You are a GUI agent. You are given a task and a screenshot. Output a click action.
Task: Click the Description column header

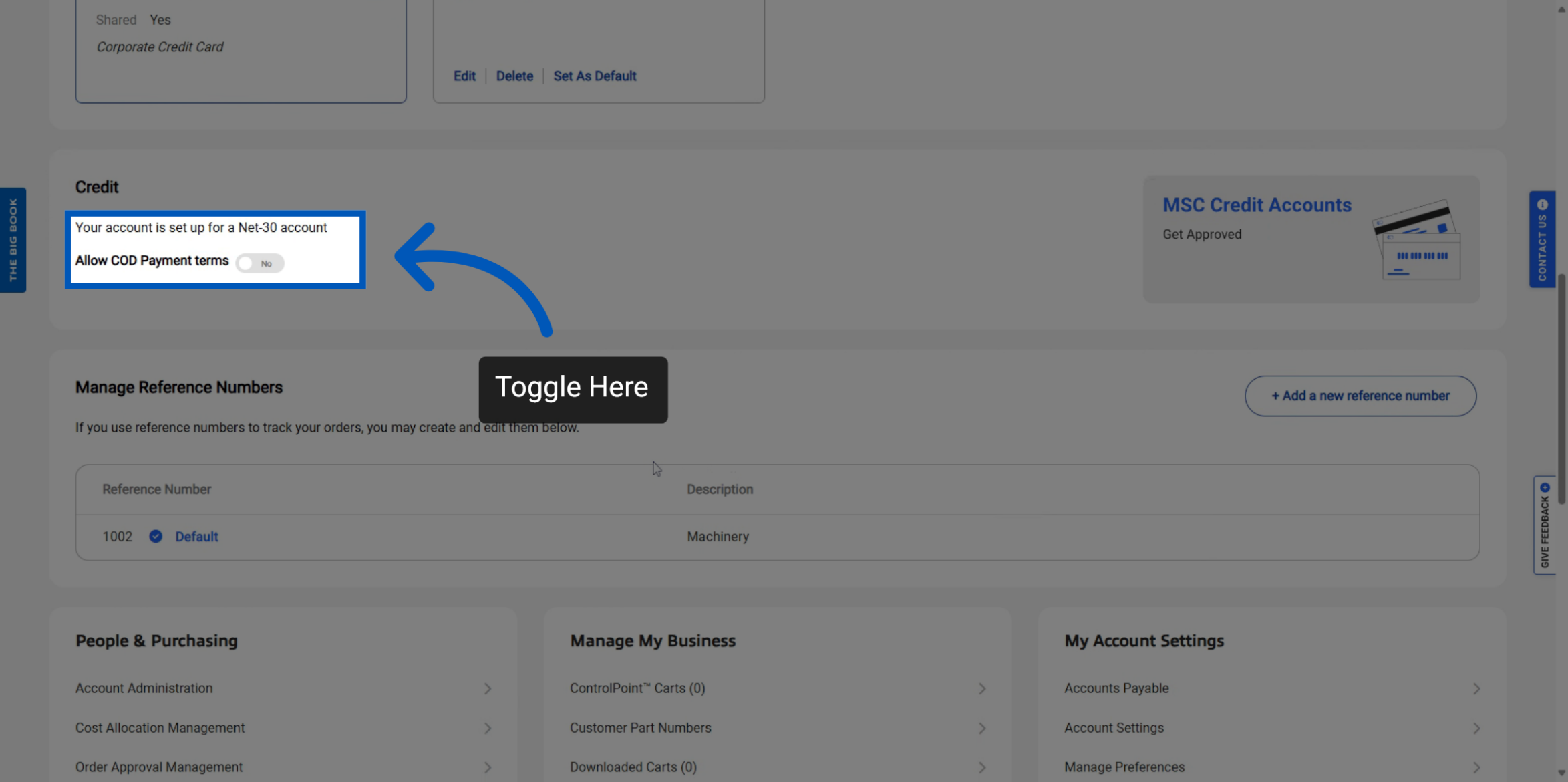tap(720, 489)
